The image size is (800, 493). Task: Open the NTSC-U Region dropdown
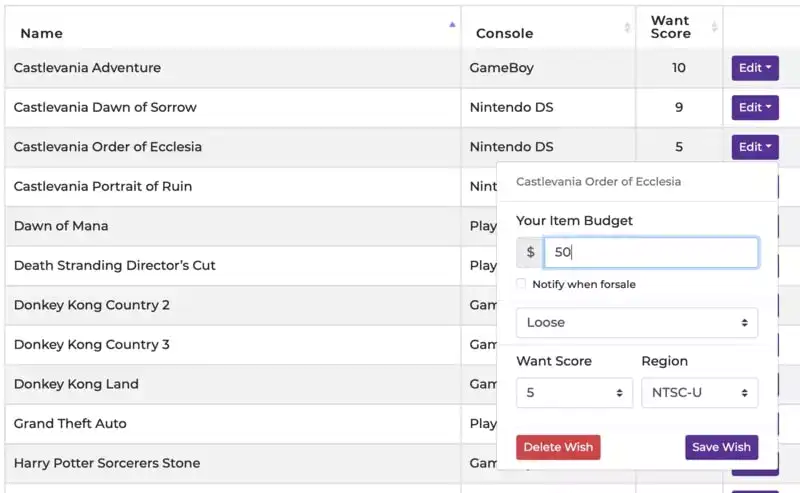[699, 392]
